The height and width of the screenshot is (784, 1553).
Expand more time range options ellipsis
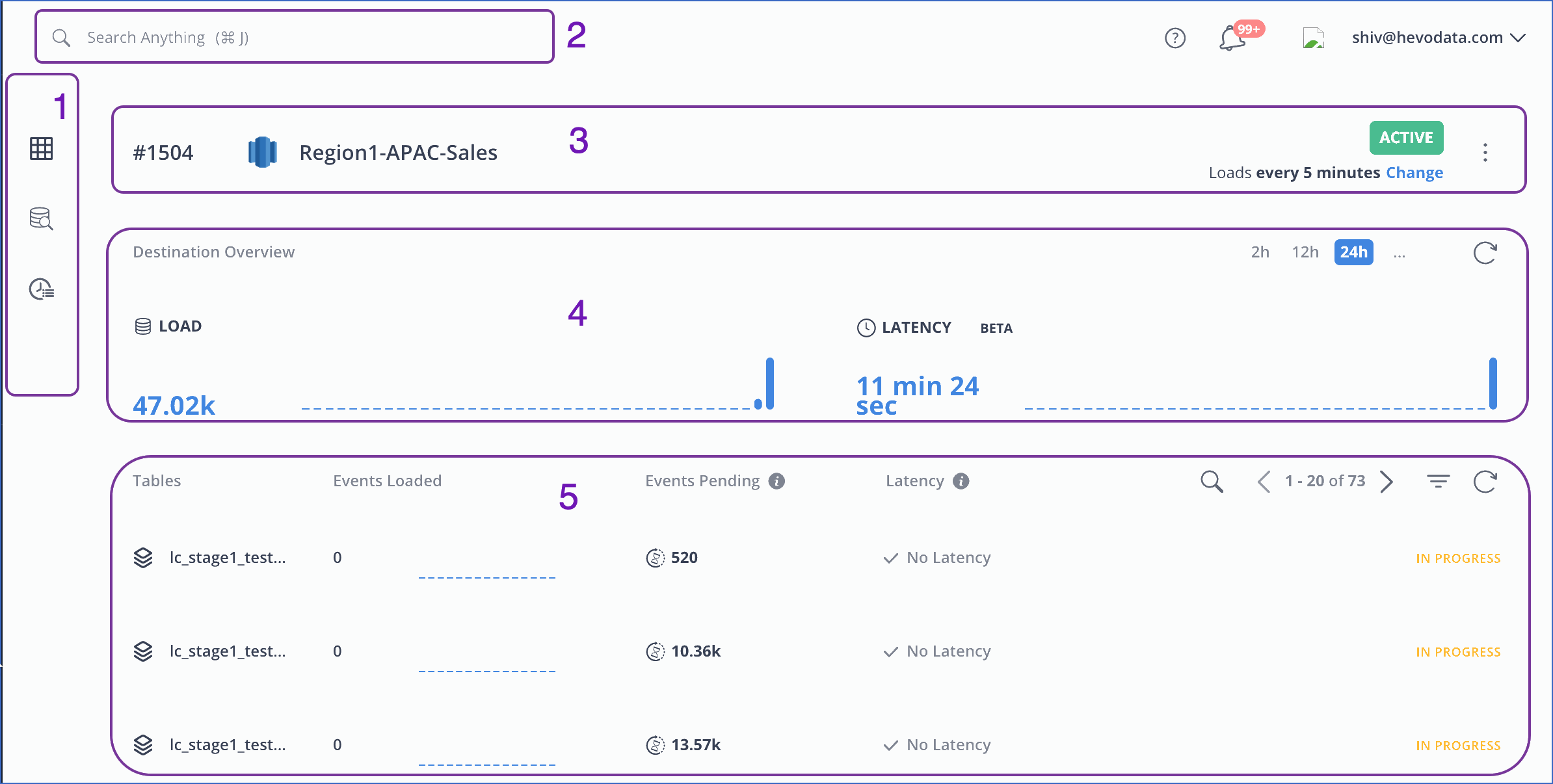[1400, 254]
